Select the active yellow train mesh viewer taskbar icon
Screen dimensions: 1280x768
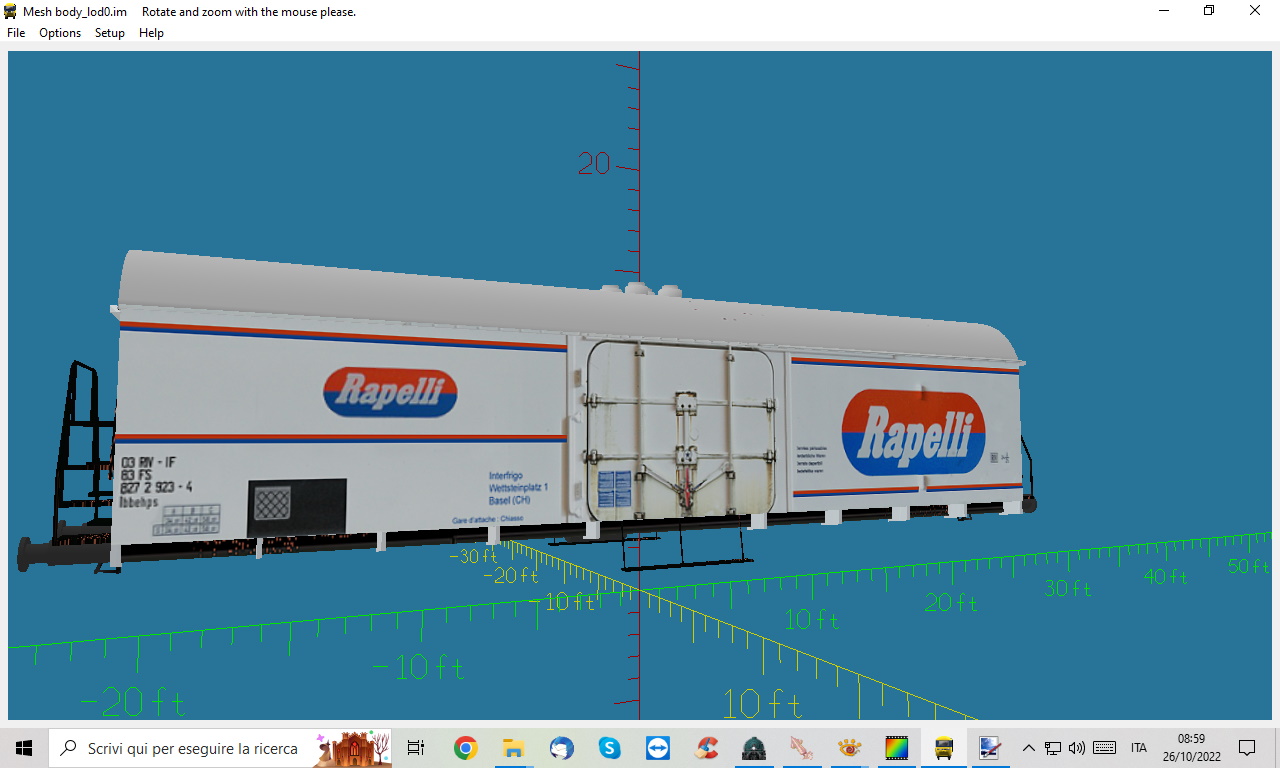pos(944,747)
